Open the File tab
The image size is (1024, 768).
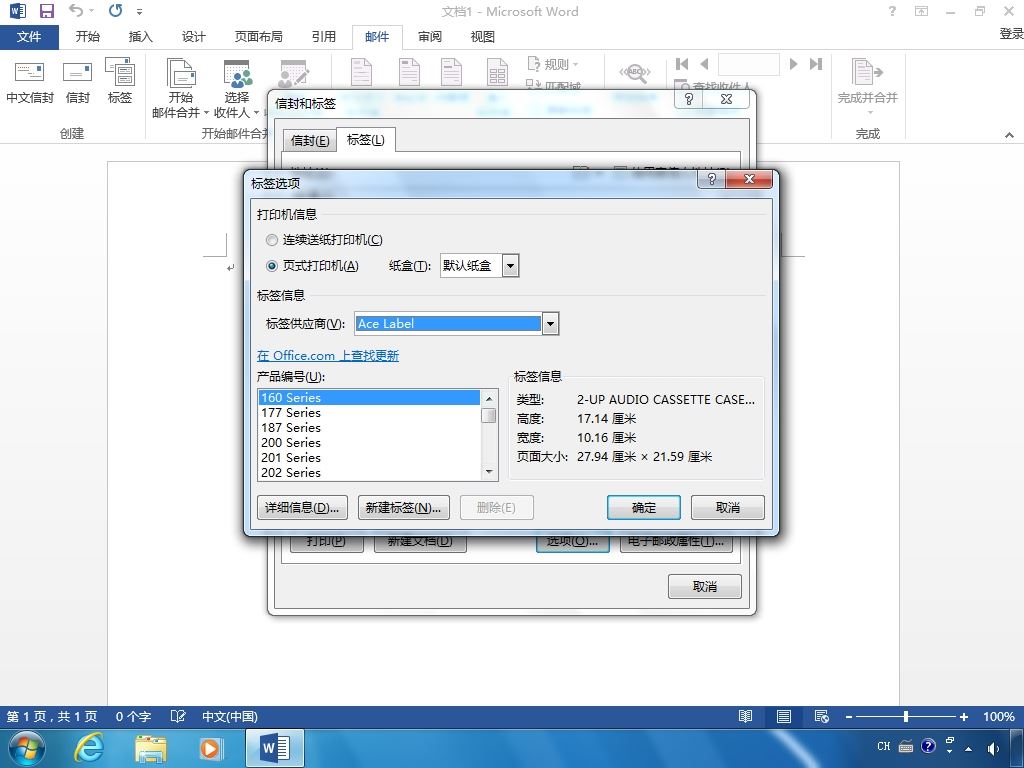[29, 37]
